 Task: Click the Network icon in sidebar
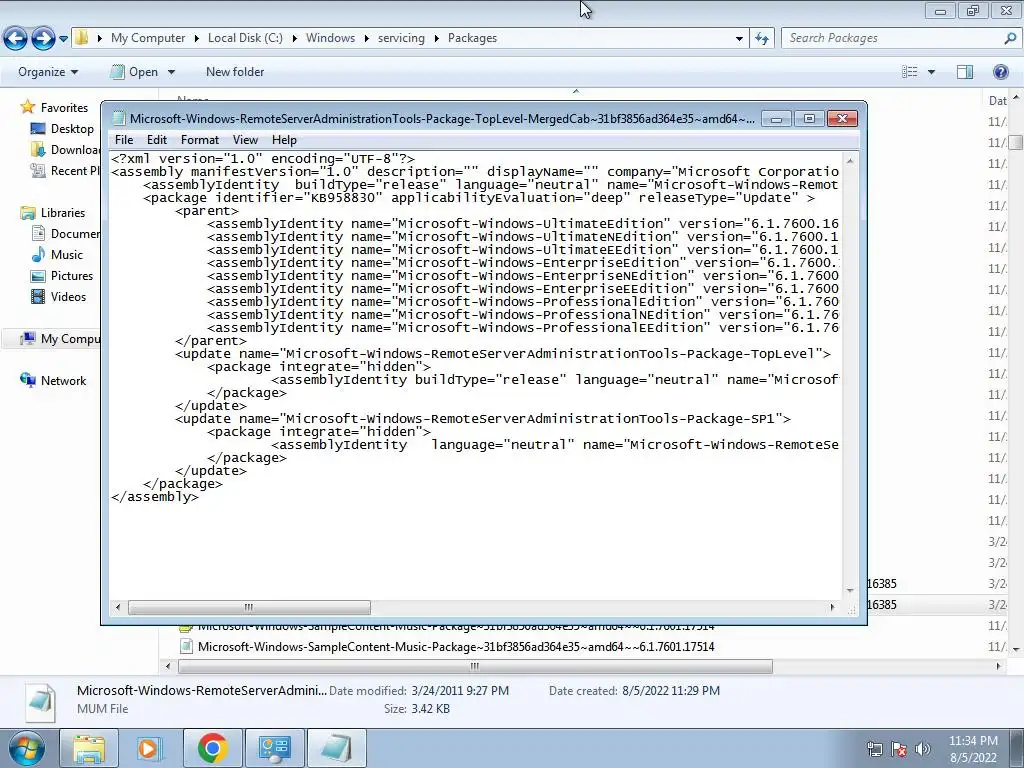(28, 381)
